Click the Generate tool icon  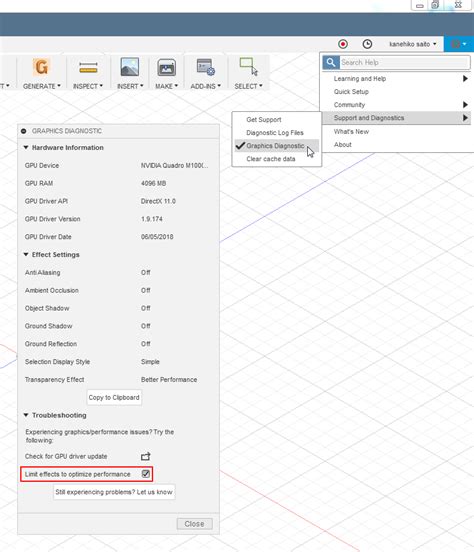point(41,67)
